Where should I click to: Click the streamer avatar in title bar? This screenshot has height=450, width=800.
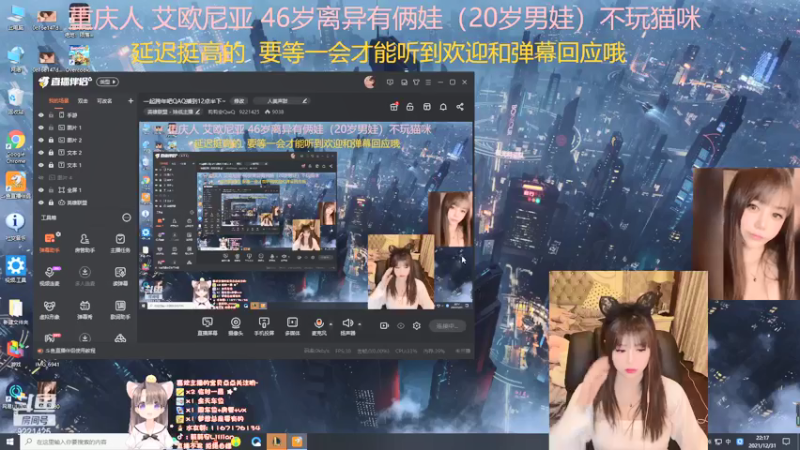370,82
